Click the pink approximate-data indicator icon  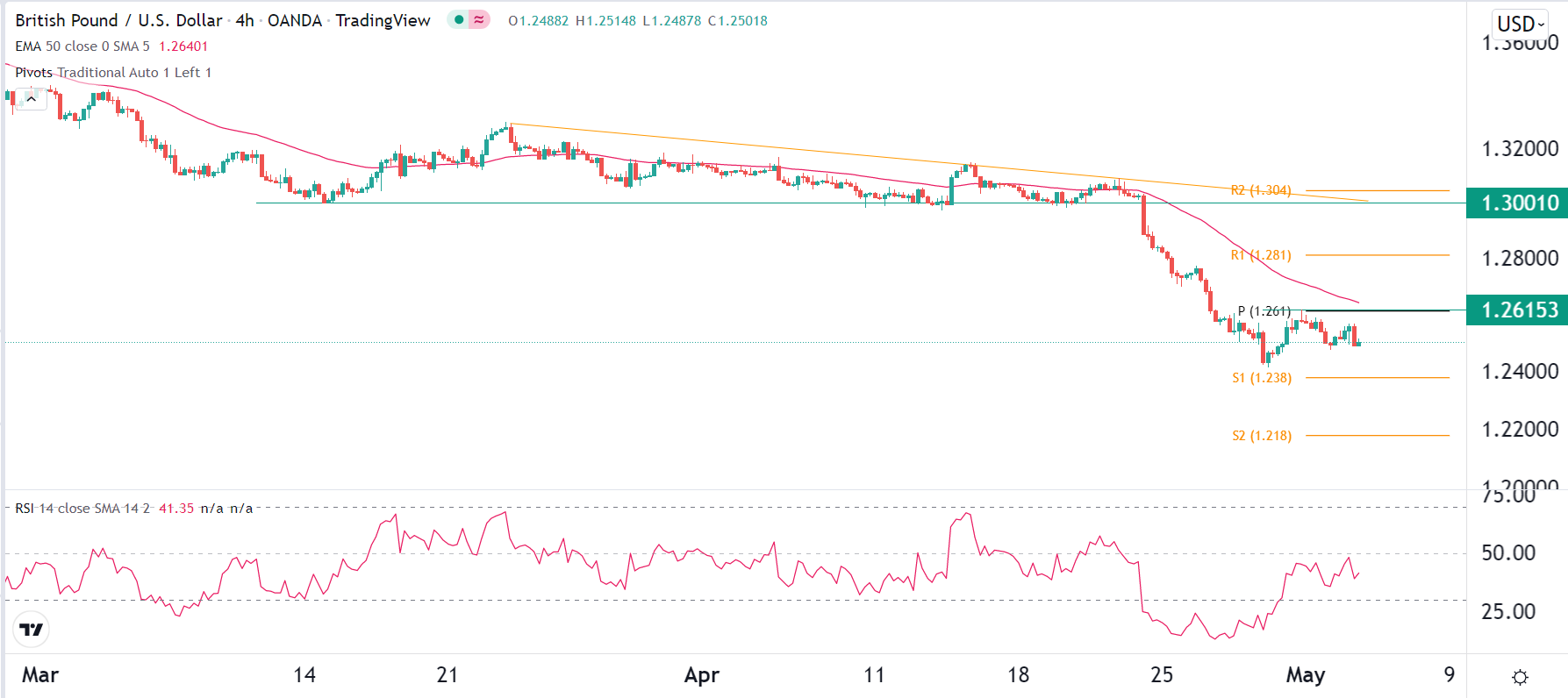coord(479,19)
